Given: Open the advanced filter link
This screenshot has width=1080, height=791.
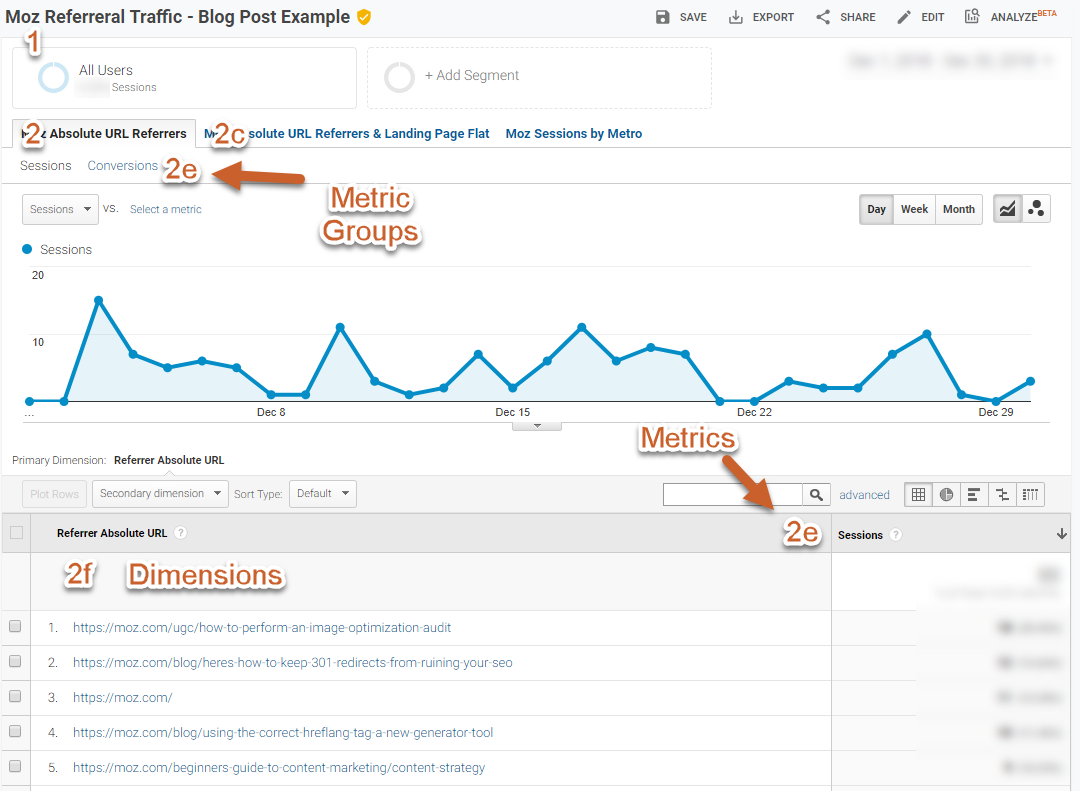Looking at the screenshot, I should pos(864,494).
